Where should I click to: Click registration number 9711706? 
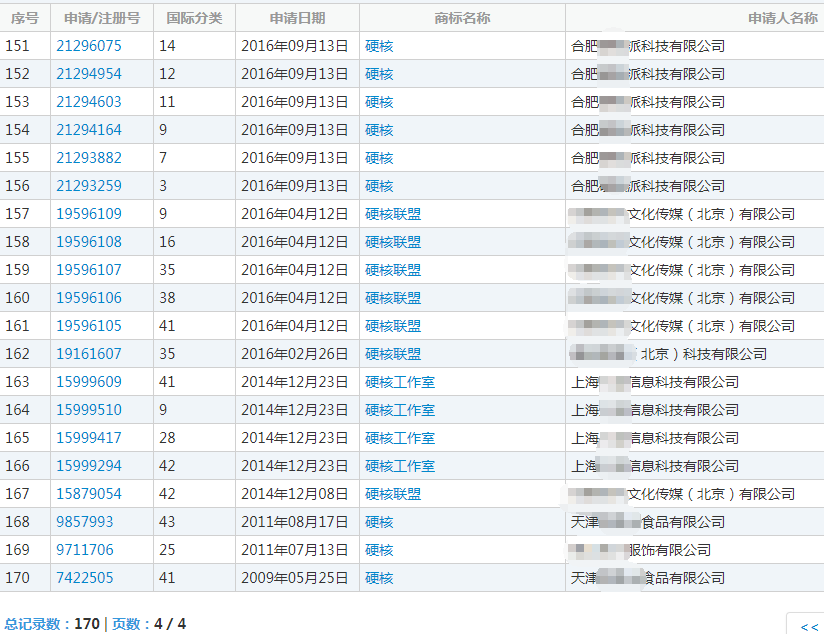coord(85,550)
